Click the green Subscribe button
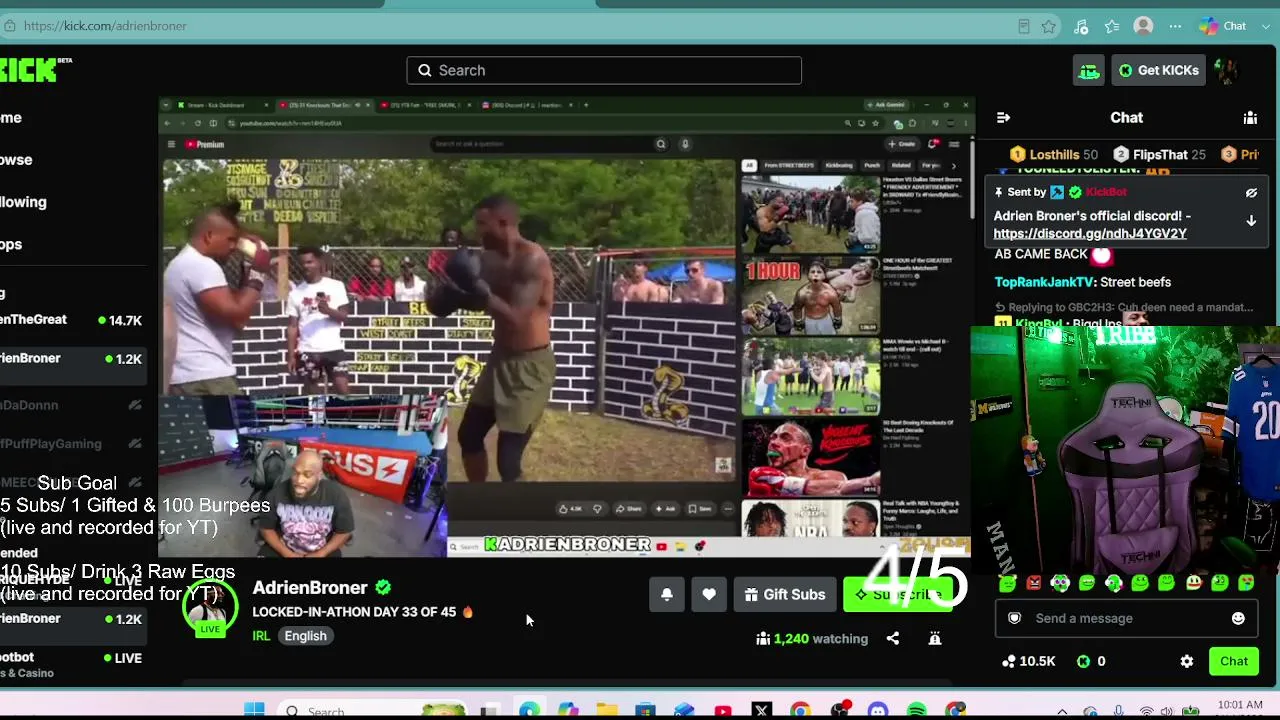 (x=898, y=594)
